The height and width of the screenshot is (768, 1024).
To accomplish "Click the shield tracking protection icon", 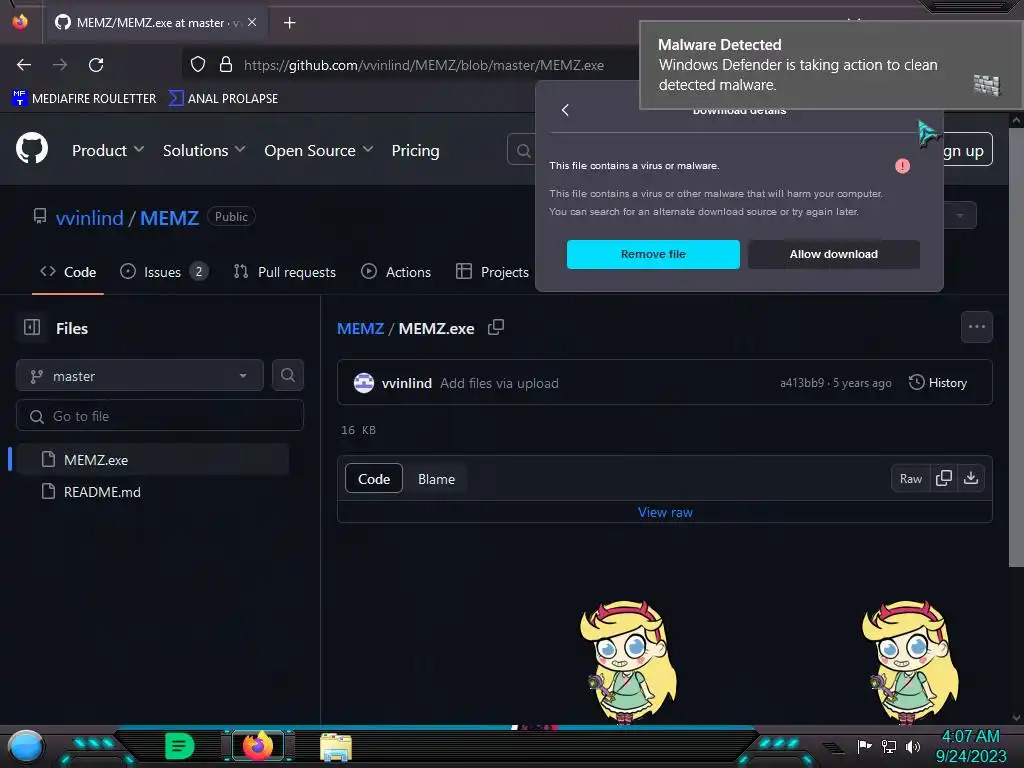I will click(x=198, y=65).
